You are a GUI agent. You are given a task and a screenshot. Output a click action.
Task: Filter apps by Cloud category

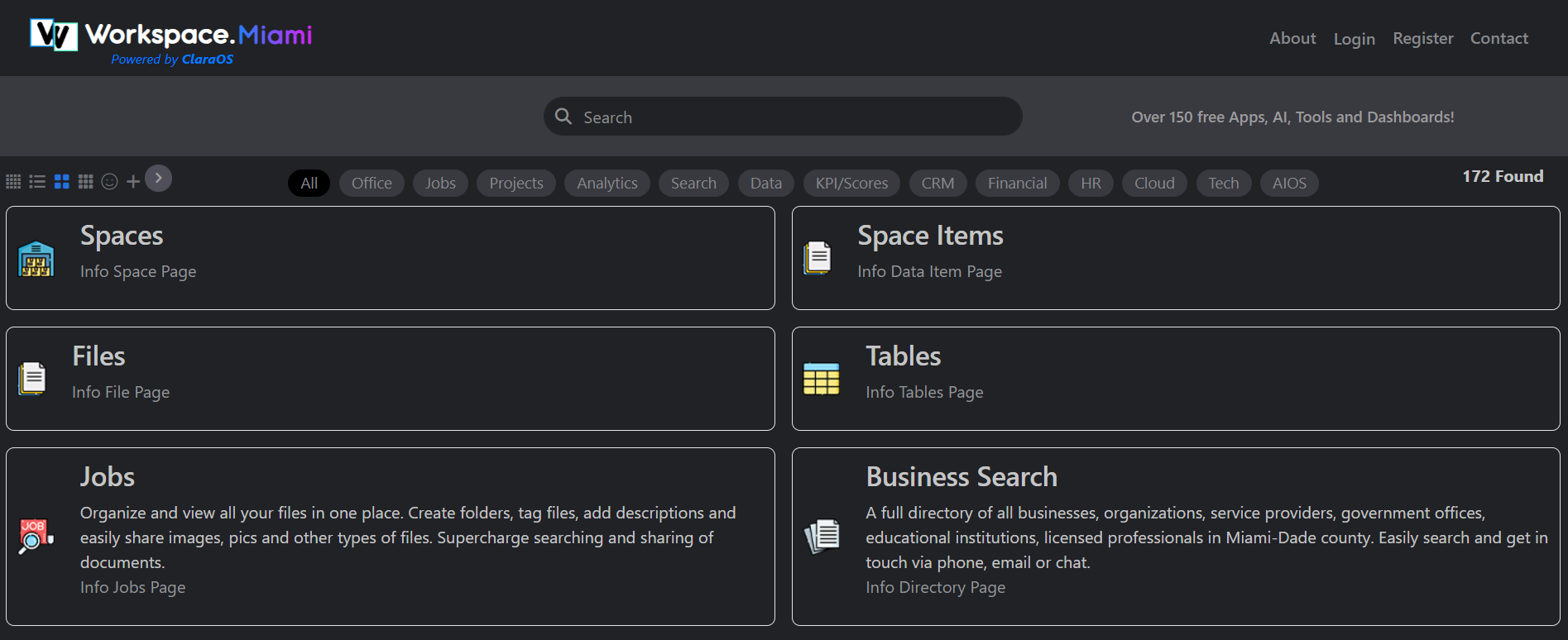pos(1154,184)
